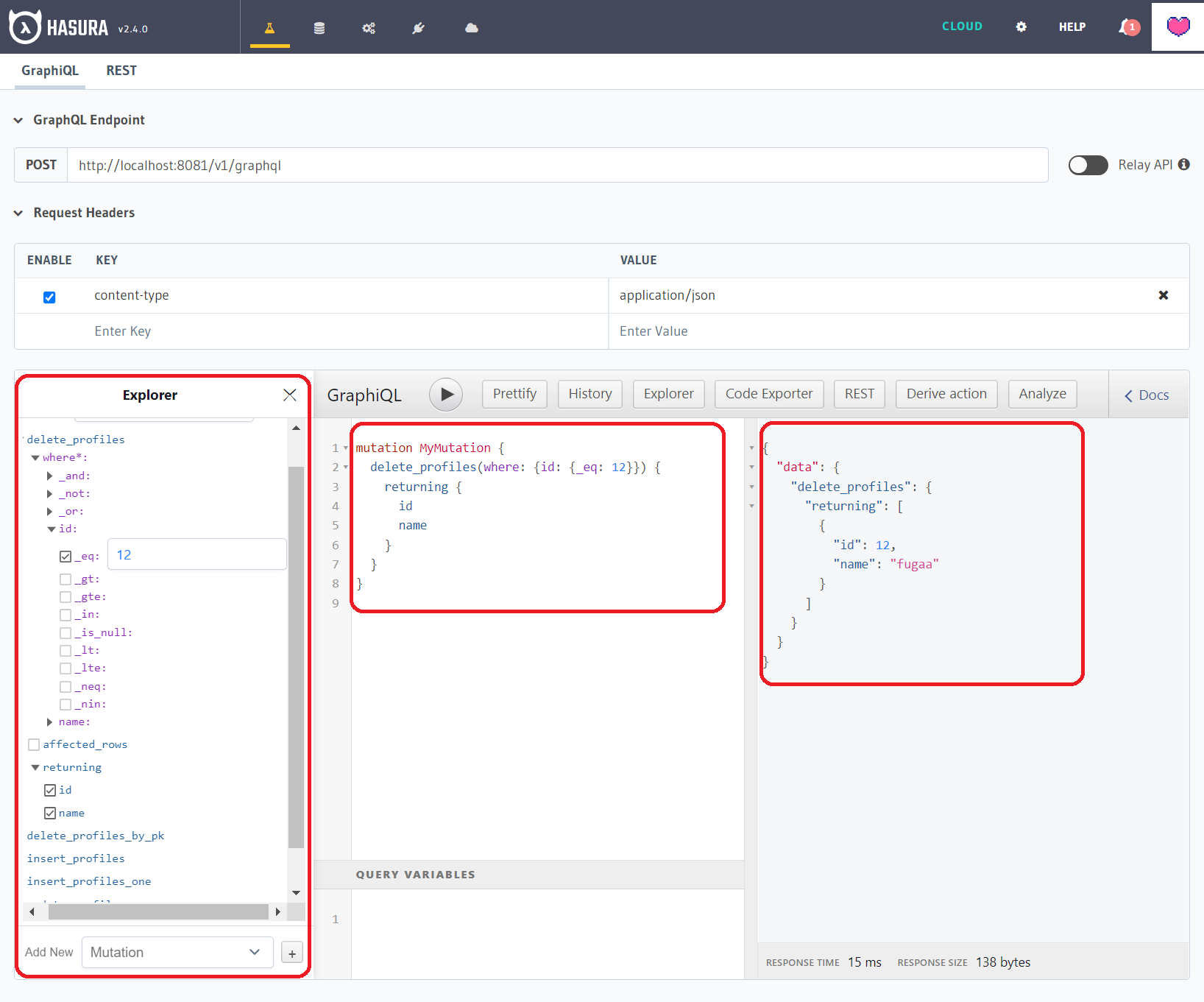This screenshot has height=1002, width=1204.
Task: Click Explorer horizontal scroll right arrow
Action: (x=277, y=911)
